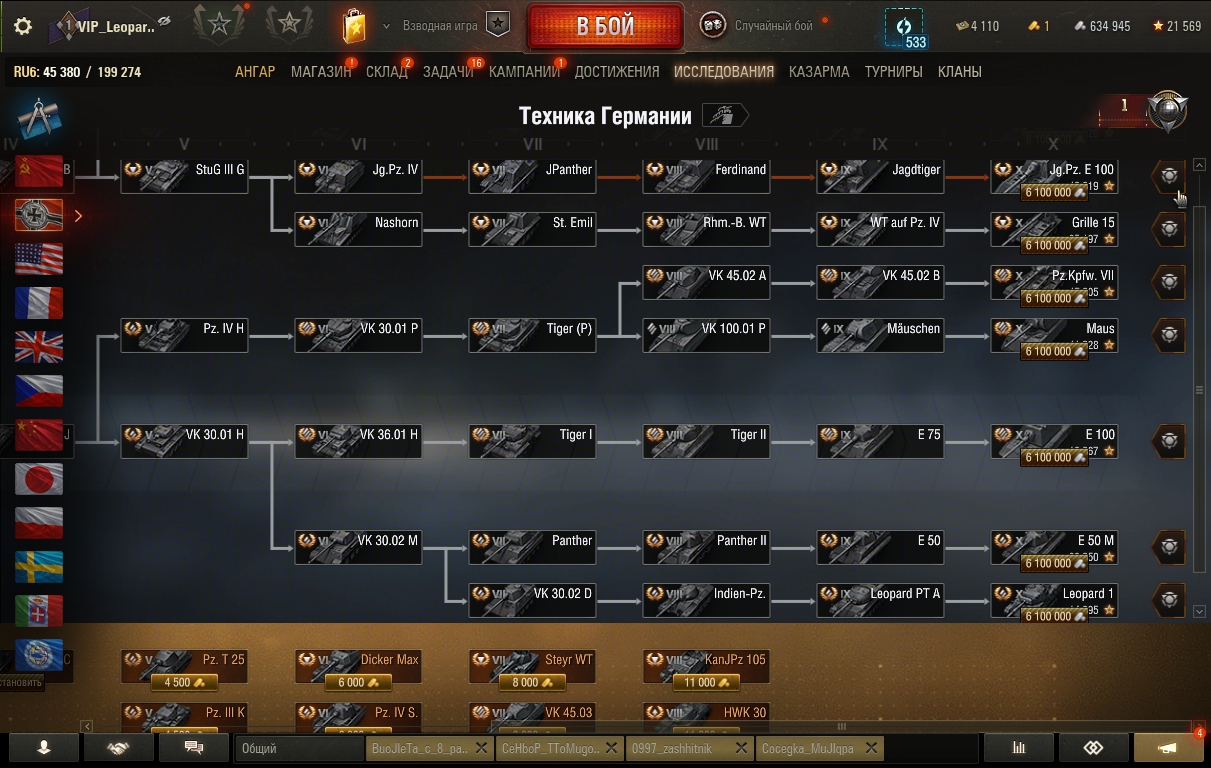Open the premium shop bag icon

(x=354, y=26)
